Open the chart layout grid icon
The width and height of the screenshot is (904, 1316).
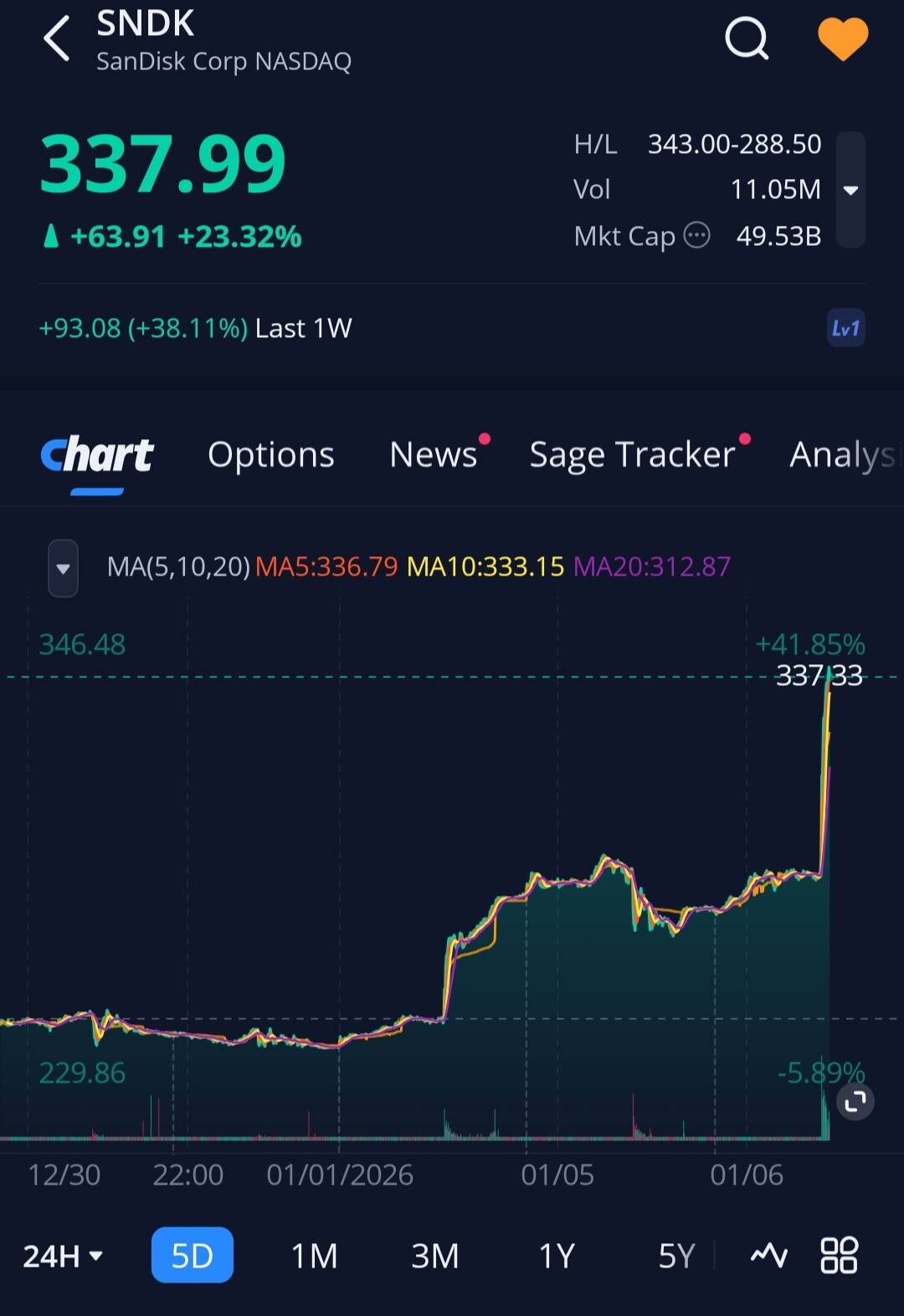coord(839,1255)
